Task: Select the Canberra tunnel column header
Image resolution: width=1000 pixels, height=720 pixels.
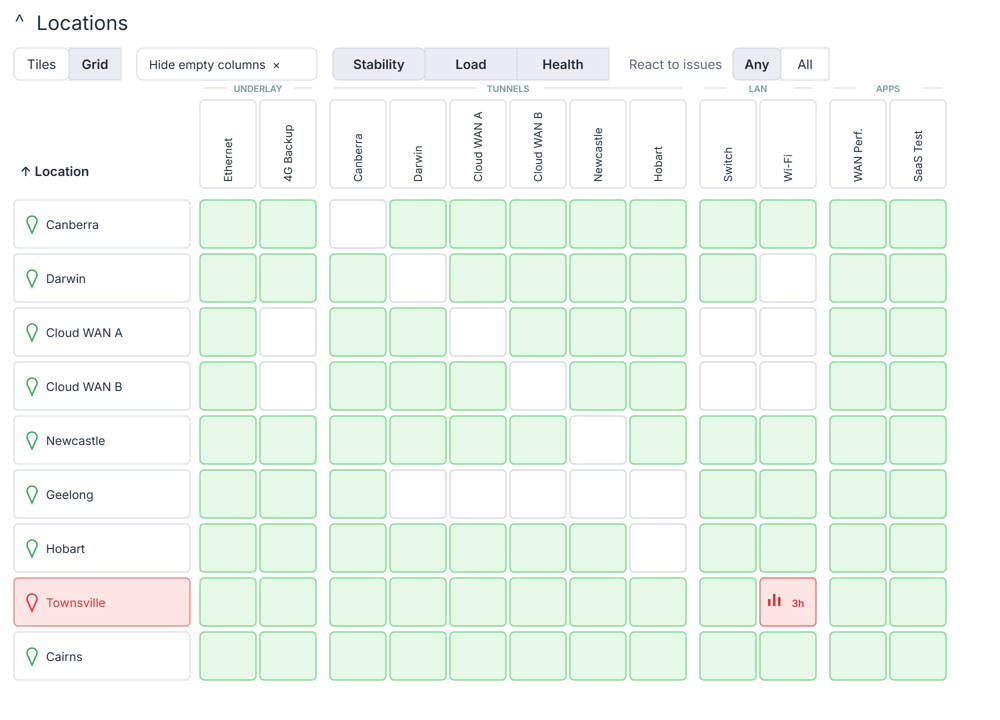Action: click(x=358, y=144)
